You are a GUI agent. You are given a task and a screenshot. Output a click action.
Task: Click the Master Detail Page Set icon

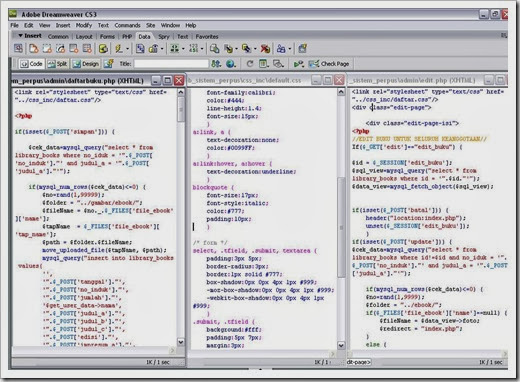[214, 49]
